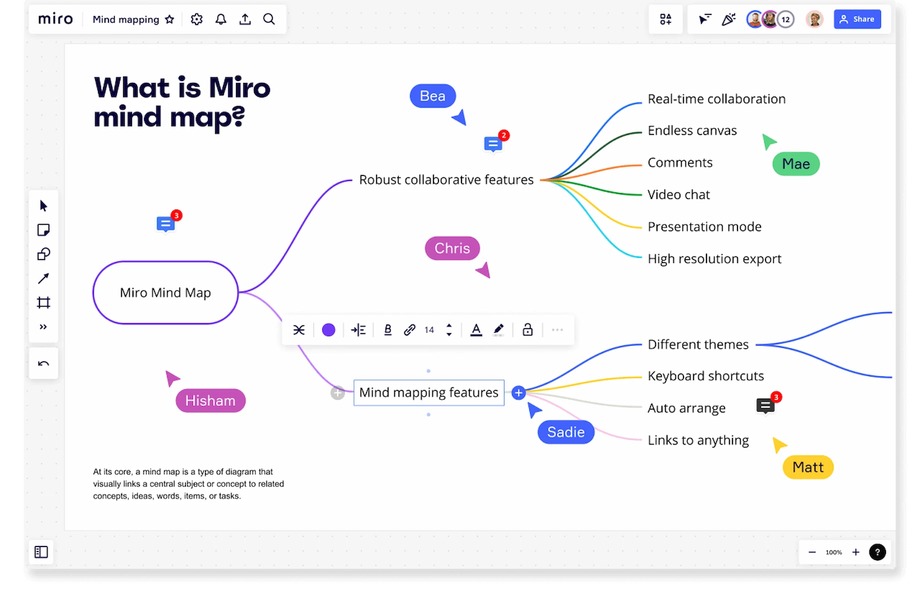Show the 12 more collaborators
Viewport: 920px width, 604px height.
tap(786, 19)
